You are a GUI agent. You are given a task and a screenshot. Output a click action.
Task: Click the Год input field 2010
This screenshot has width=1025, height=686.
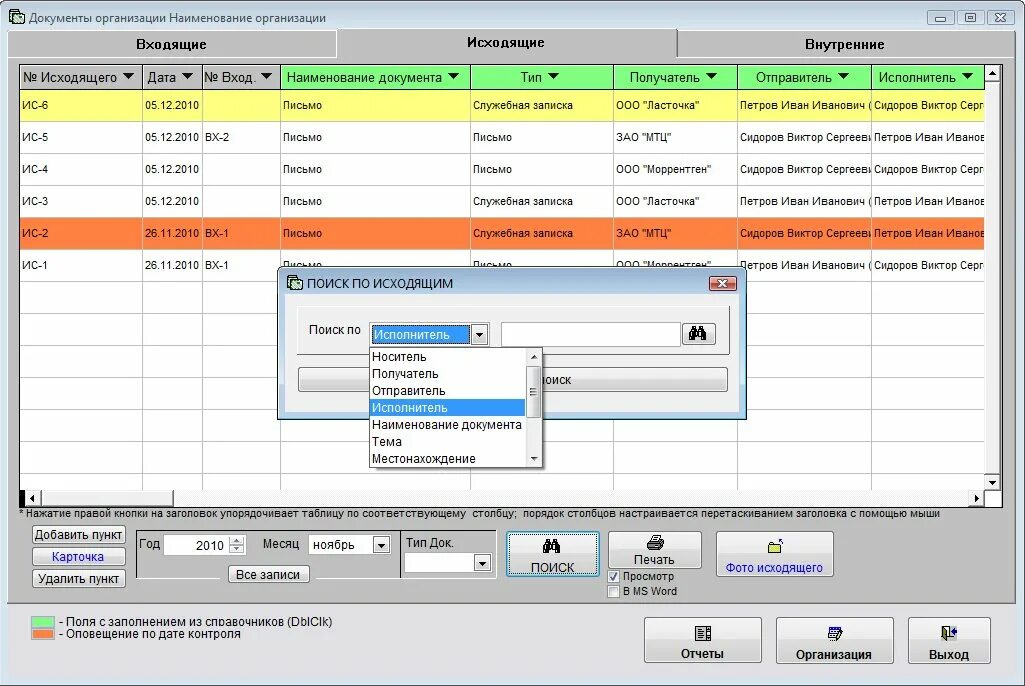coord(197,545)
